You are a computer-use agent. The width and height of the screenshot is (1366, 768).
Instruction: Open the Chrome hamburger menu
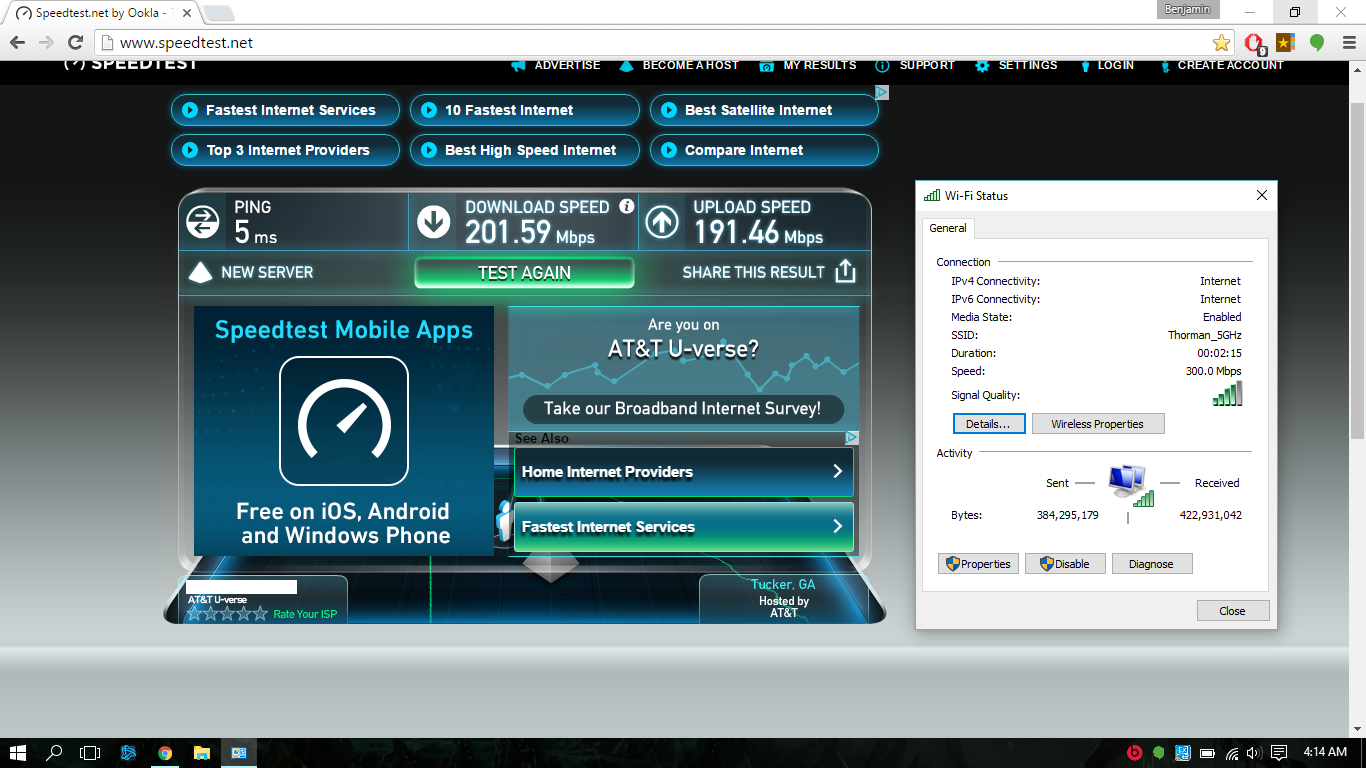1347,43
